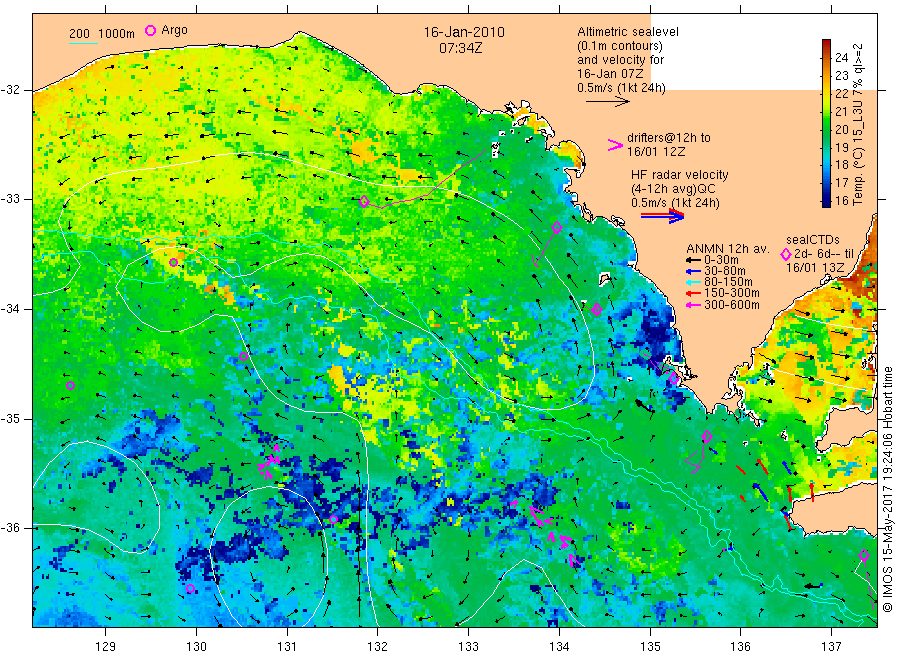Click the '16/01 12Z' drifter date text

pos(656,152)
